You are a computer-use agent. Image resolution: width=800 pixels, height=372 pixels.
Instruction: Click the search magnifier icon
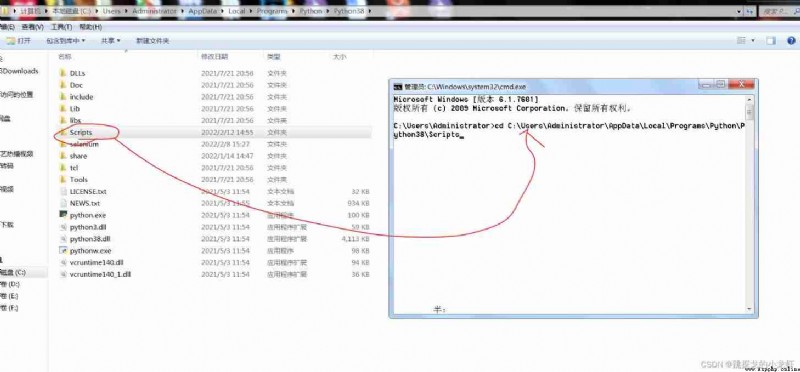click(x=796, y=11)
